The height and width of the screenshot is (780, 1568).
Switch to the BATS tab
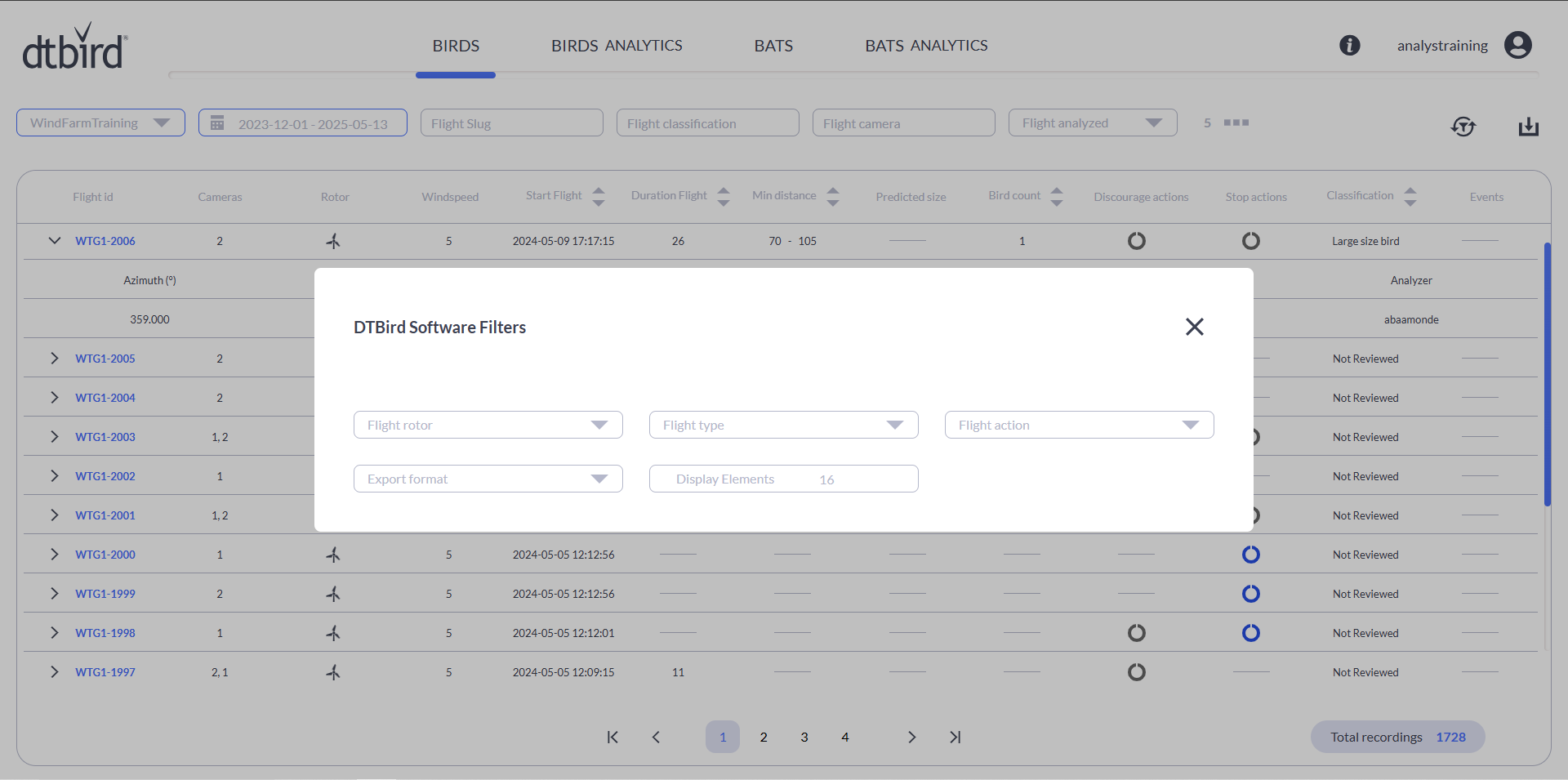pos(773,46)
